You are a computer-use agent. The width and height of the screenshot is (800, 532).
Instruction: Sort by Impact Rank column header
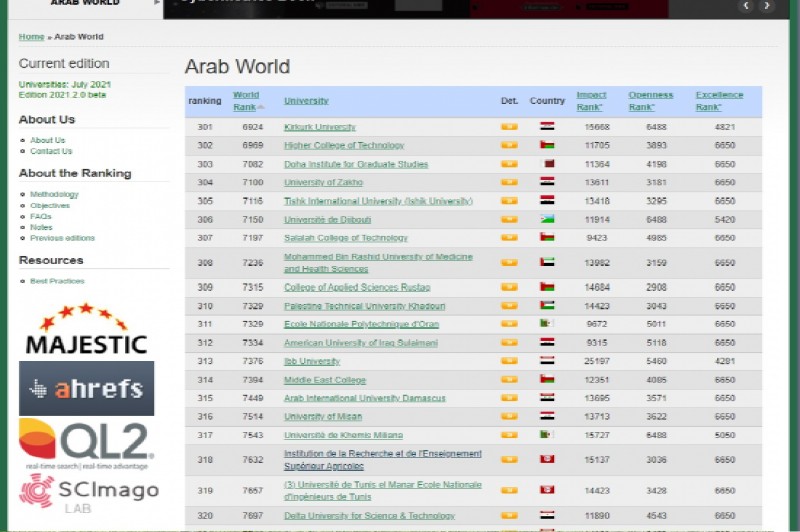pos(591,100)
